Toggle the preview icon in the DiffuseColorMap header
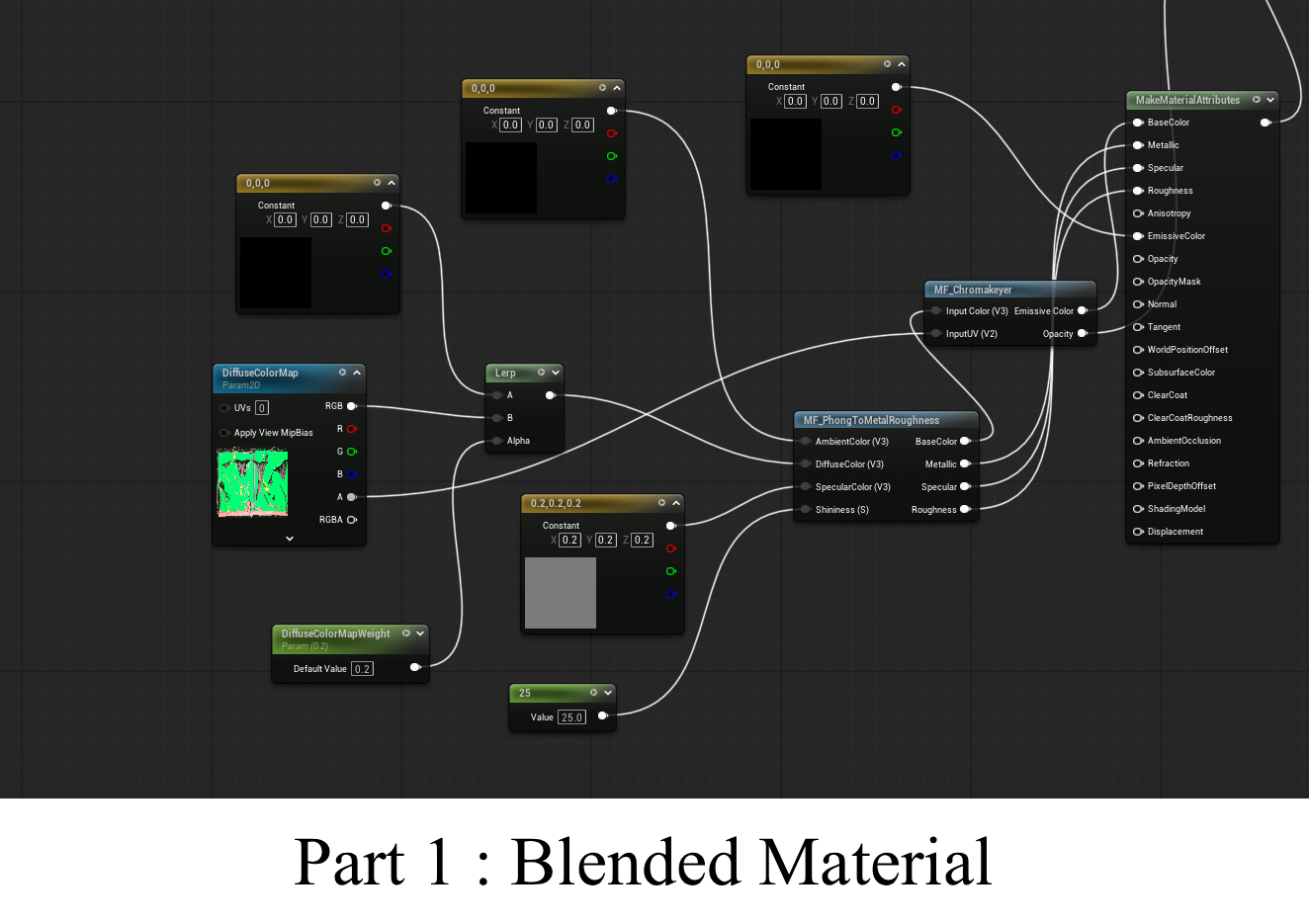Image resolution: width=1309 pixels, height=924 pixels. pos(342,373)
